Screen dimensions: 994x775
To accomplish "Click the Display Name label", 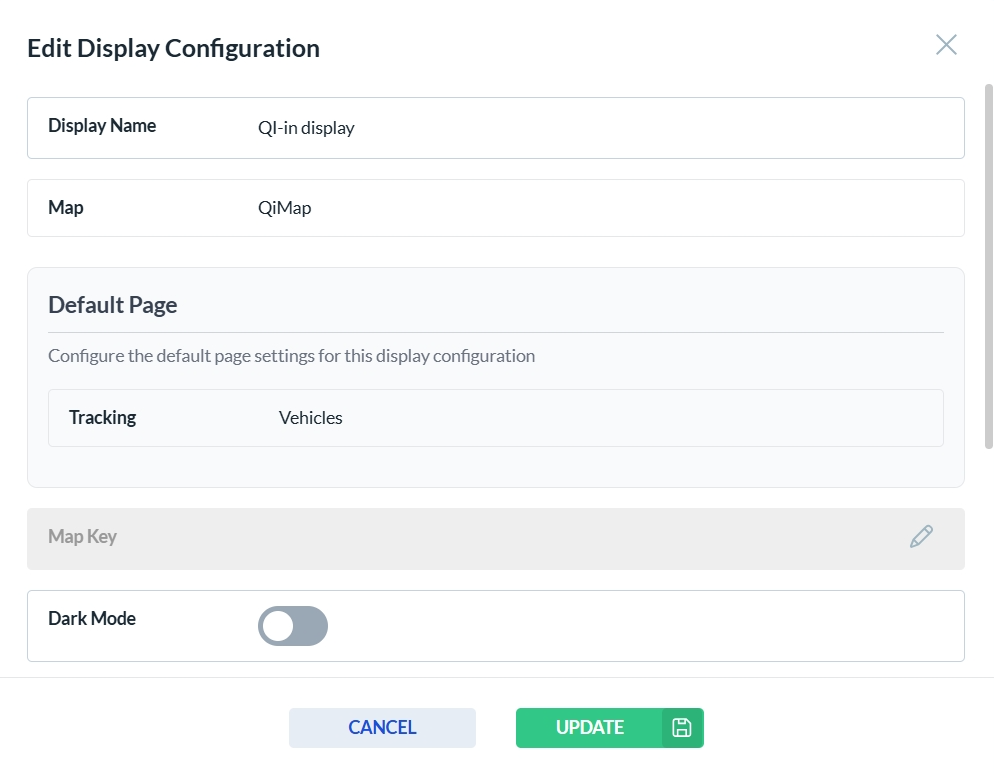I will 102,126.
